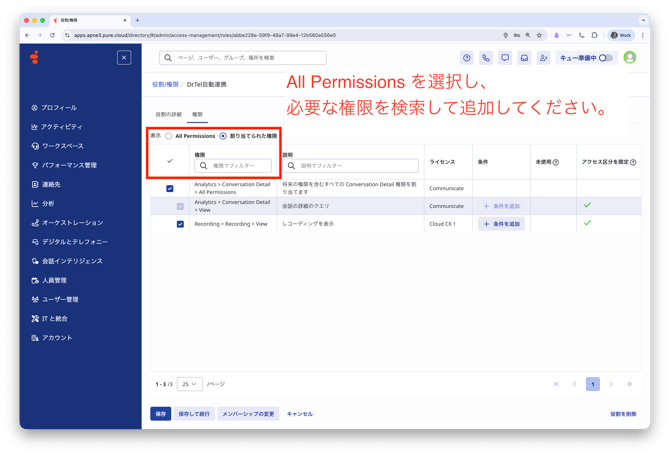The height and width of the screenshot is (455, 670).
Task: Bookmark this page with the star icon
Action: pyautogui.click(x=539, y=35)
